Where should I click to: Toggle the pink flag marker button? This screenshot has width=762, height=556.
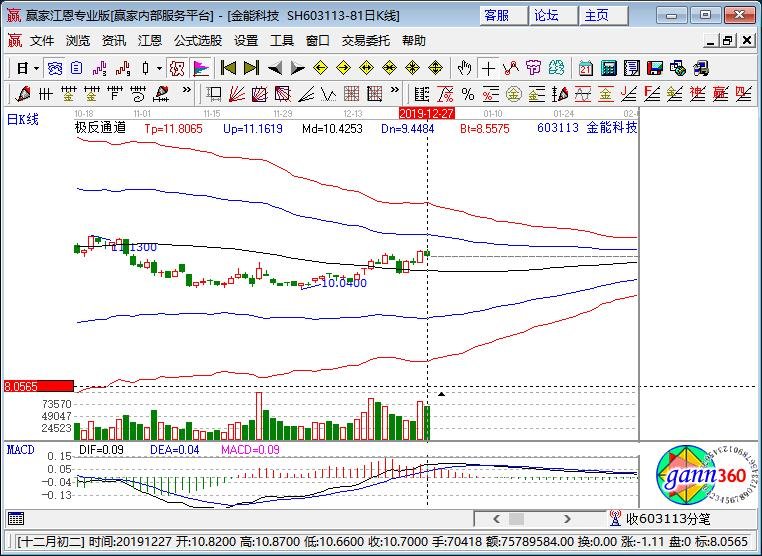coord(200,68)
